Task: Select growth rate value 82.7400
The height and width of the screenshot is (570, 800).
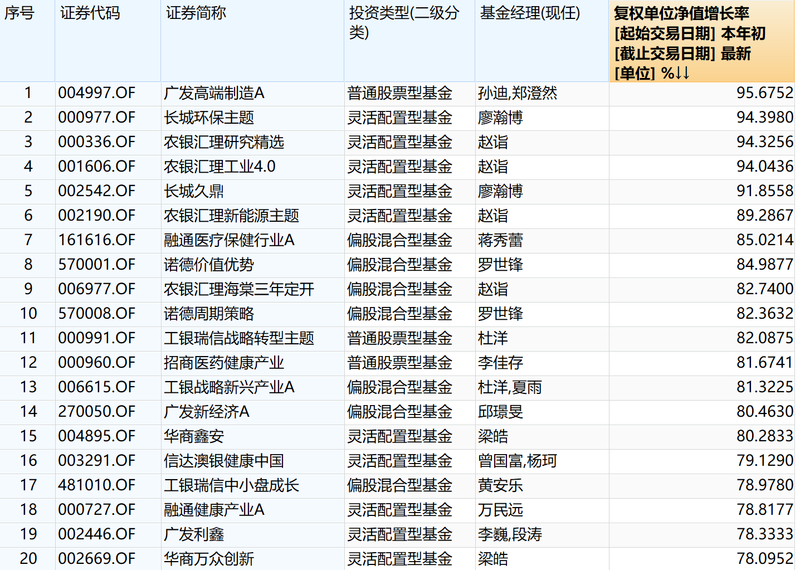Action: [765, 289]
